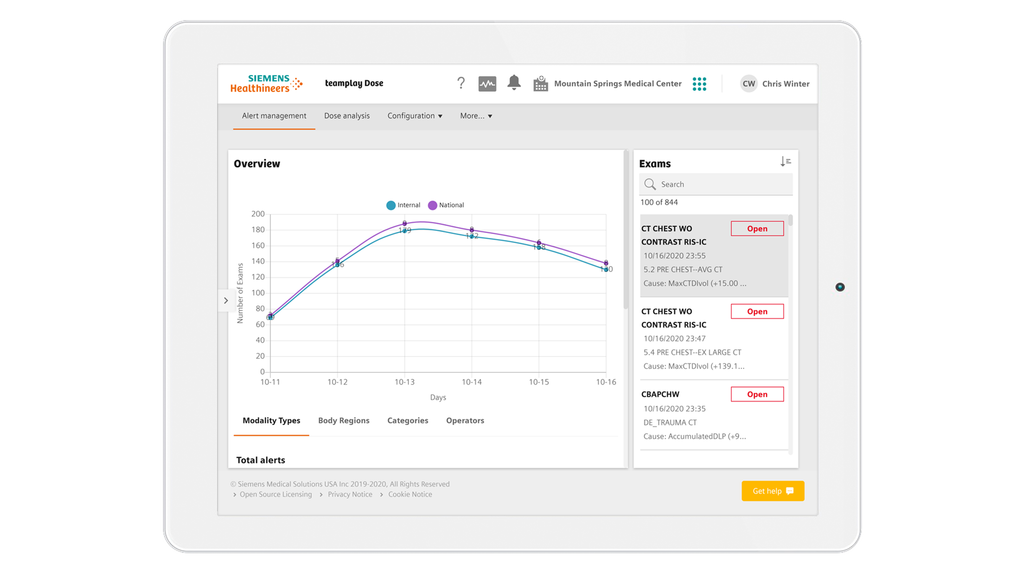Click the hospital institution icon
Screen dimensions: 1024x576
tap(540, 83)
